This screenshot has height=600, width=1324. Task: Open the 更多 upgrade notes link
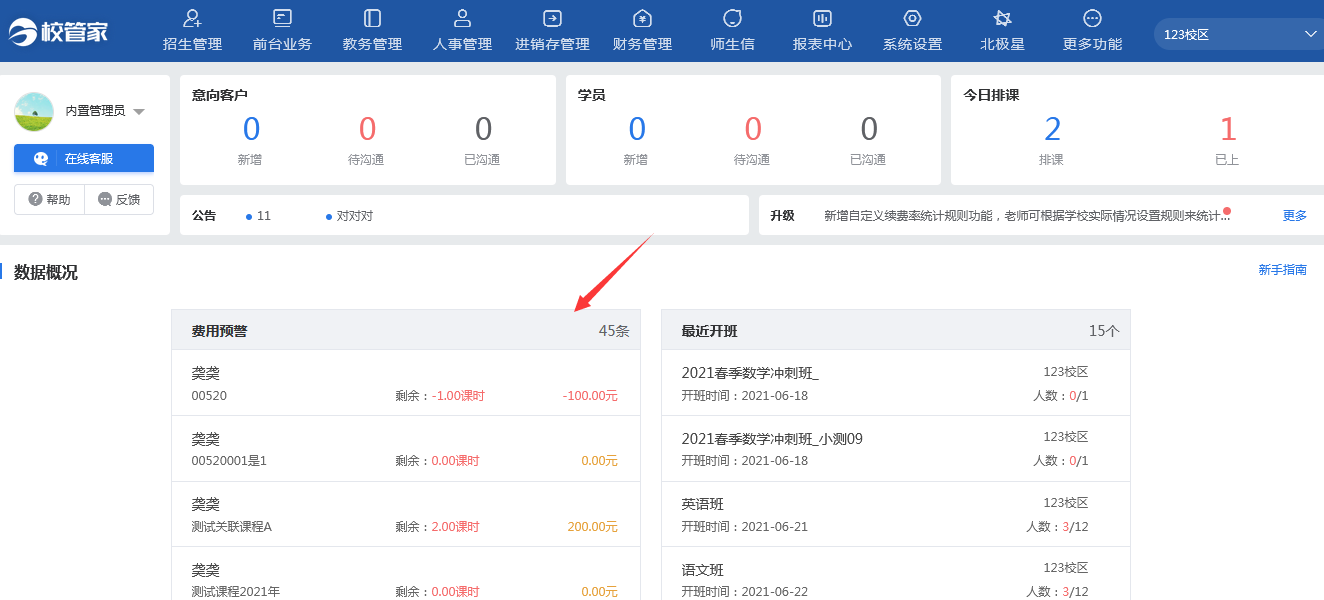coord(1295,215)
